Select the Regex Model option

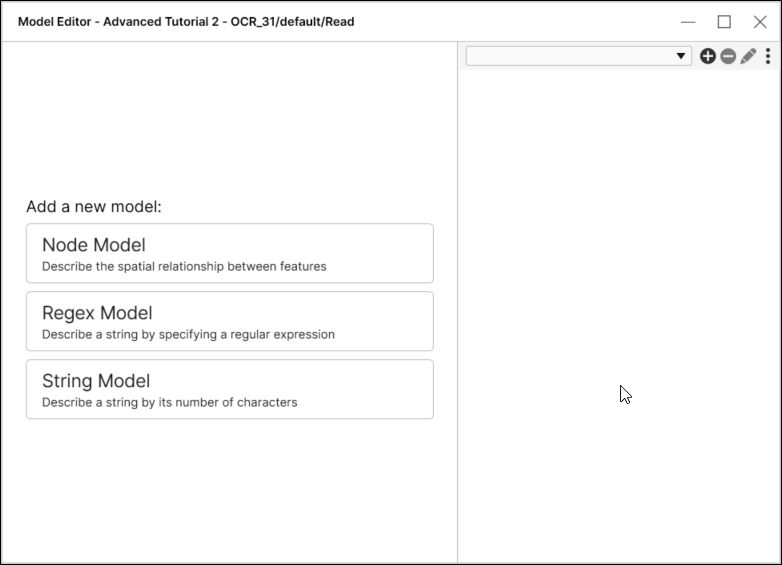(97, 313)
